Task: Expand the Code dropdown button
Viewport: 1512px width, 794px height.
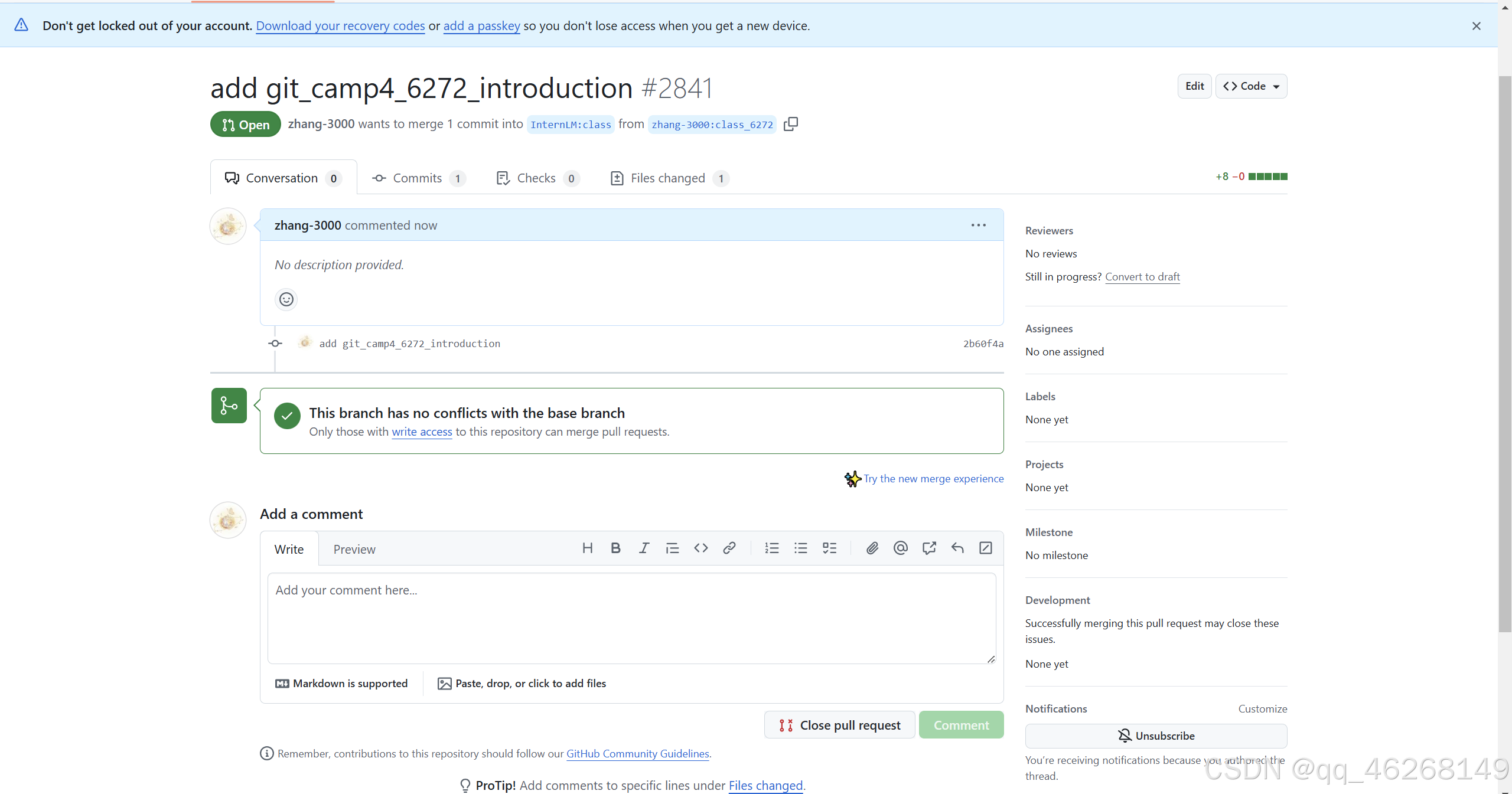Action: (x=1251, y=86)
